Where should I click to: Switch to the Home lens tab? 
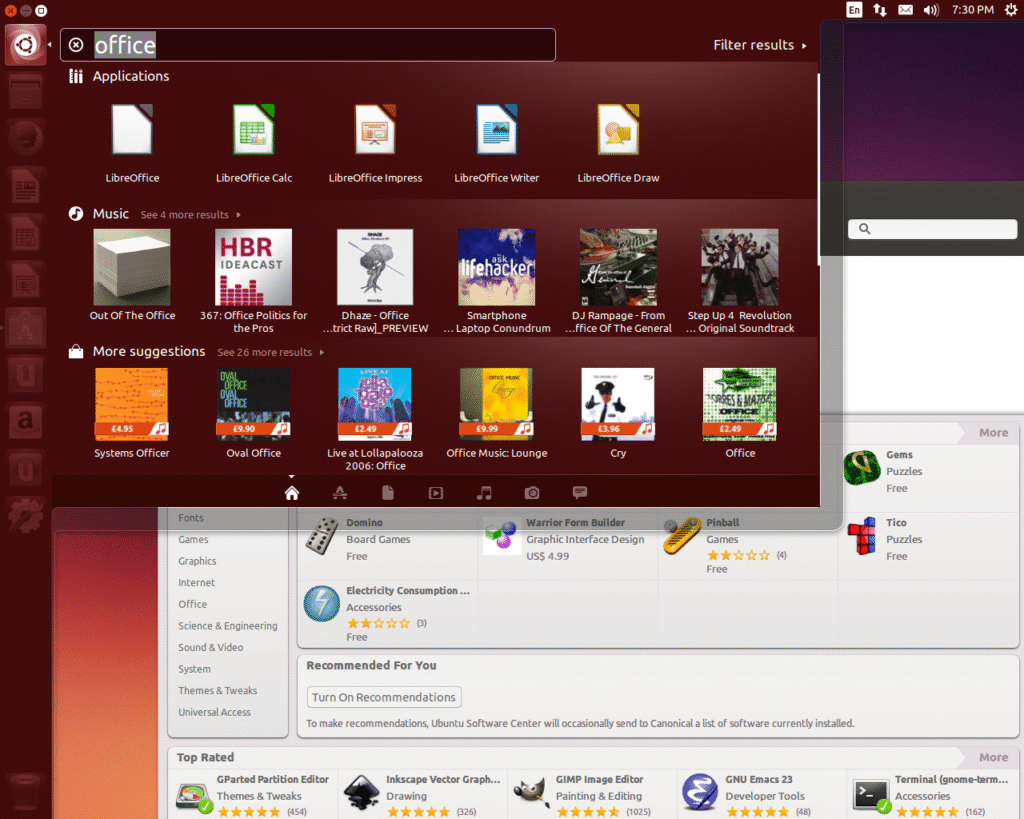pyautogui.click(x=292, y=493)
